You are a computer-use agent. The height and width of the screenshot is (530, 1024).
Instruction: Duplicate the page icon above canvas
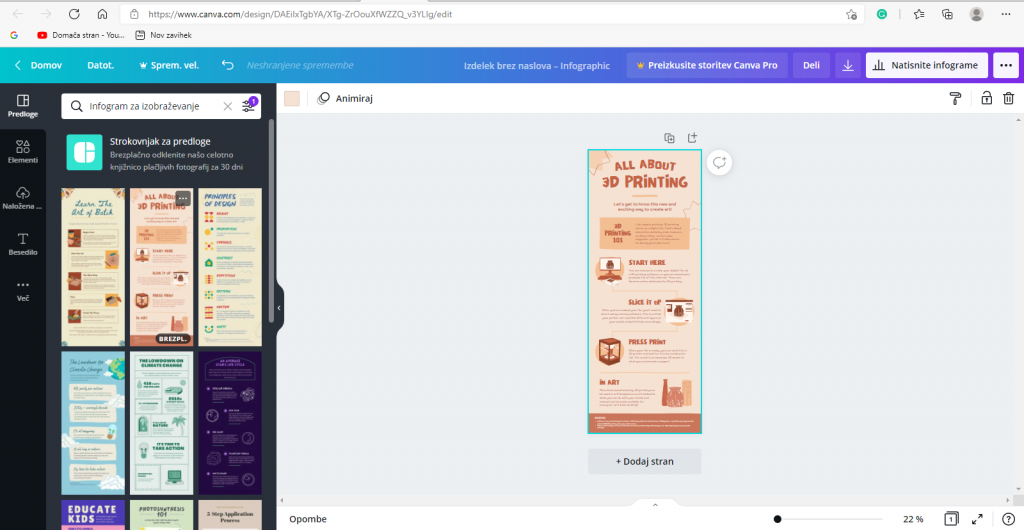669,138
